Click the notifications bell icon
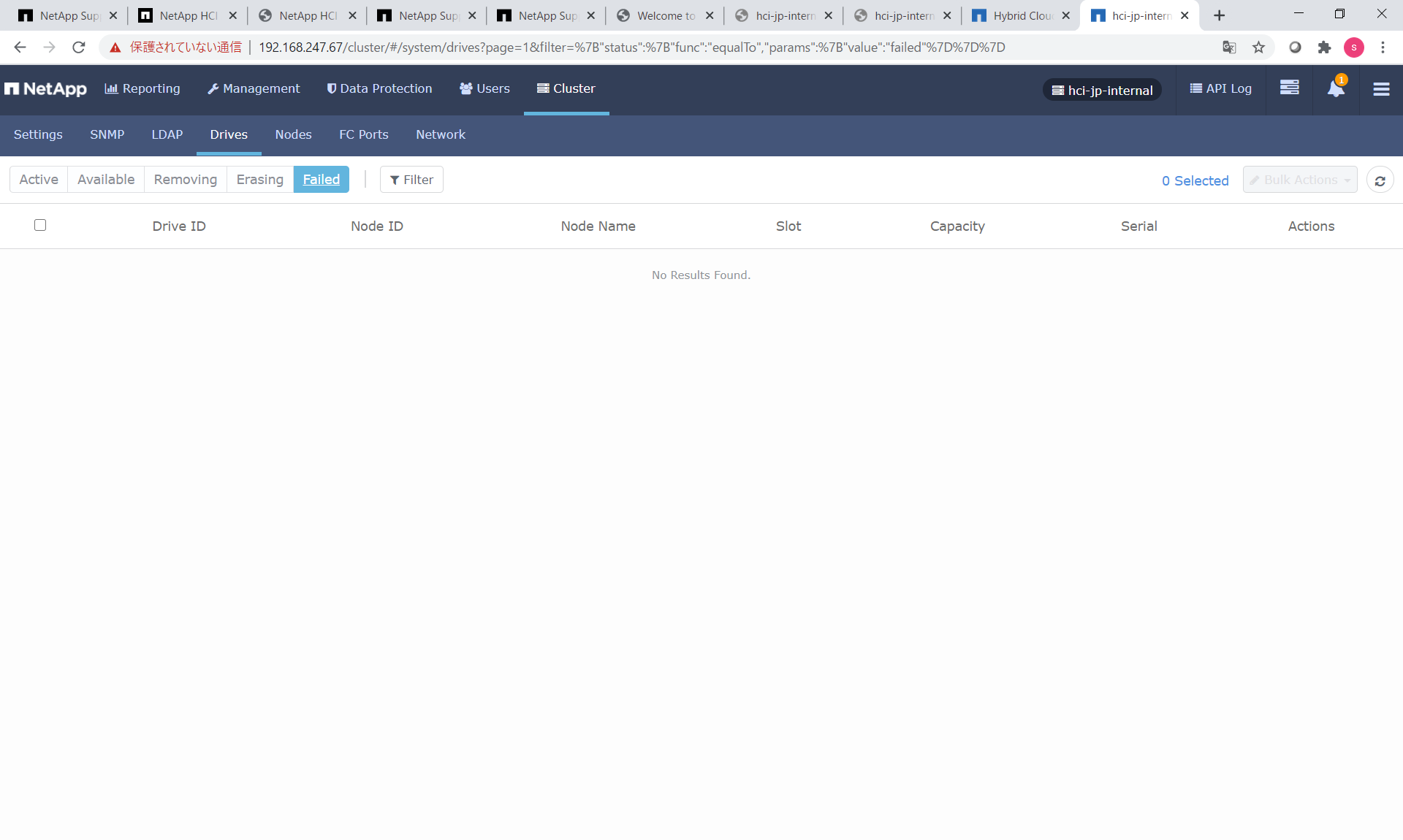The height and width of the screenshot is (840, 1403). (1336, 89)
